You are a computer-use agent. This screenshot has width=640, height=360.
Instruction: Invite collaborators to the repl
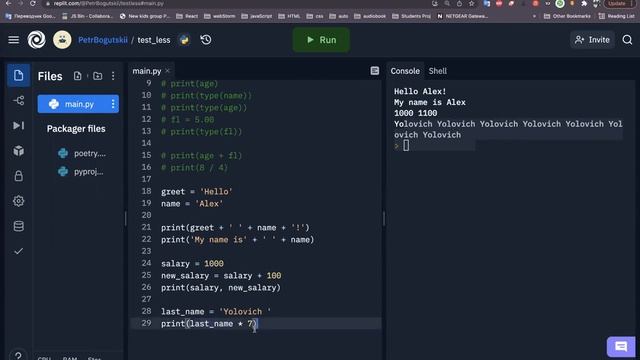coord(592,40)
